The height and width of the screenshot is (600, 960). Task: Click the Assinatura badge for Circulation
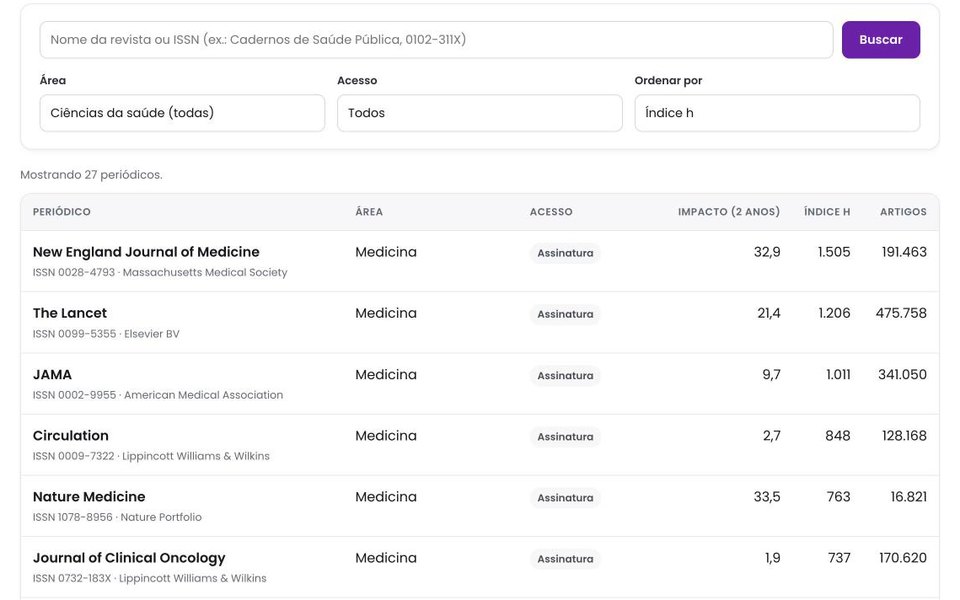pos(565,437)
